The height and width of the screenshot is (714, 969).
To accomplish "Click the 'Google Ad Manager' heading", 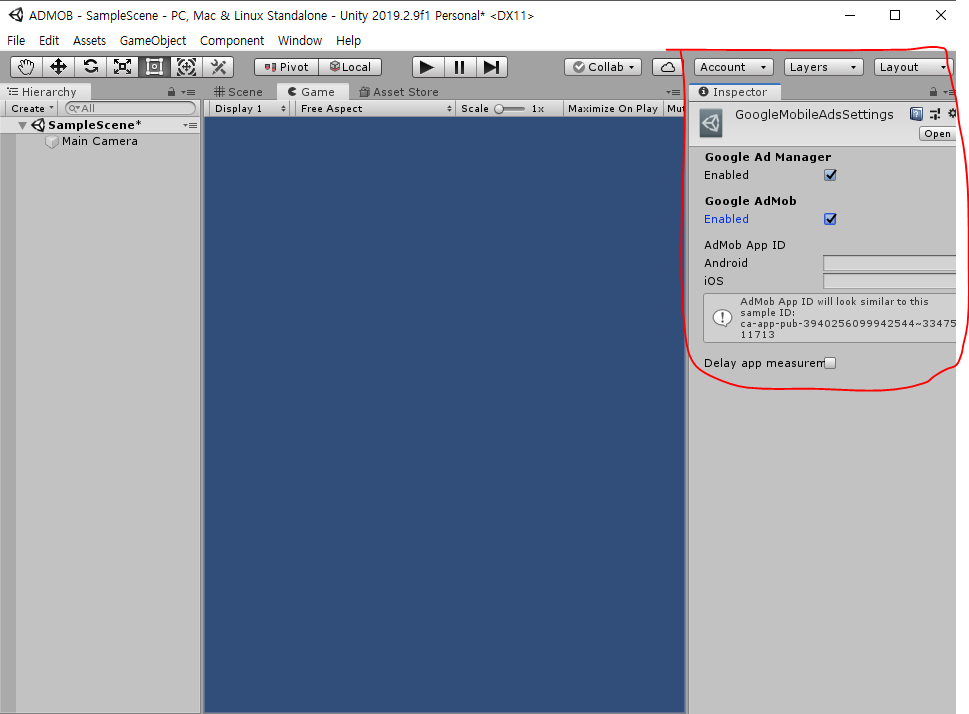I will pos(768,157).
